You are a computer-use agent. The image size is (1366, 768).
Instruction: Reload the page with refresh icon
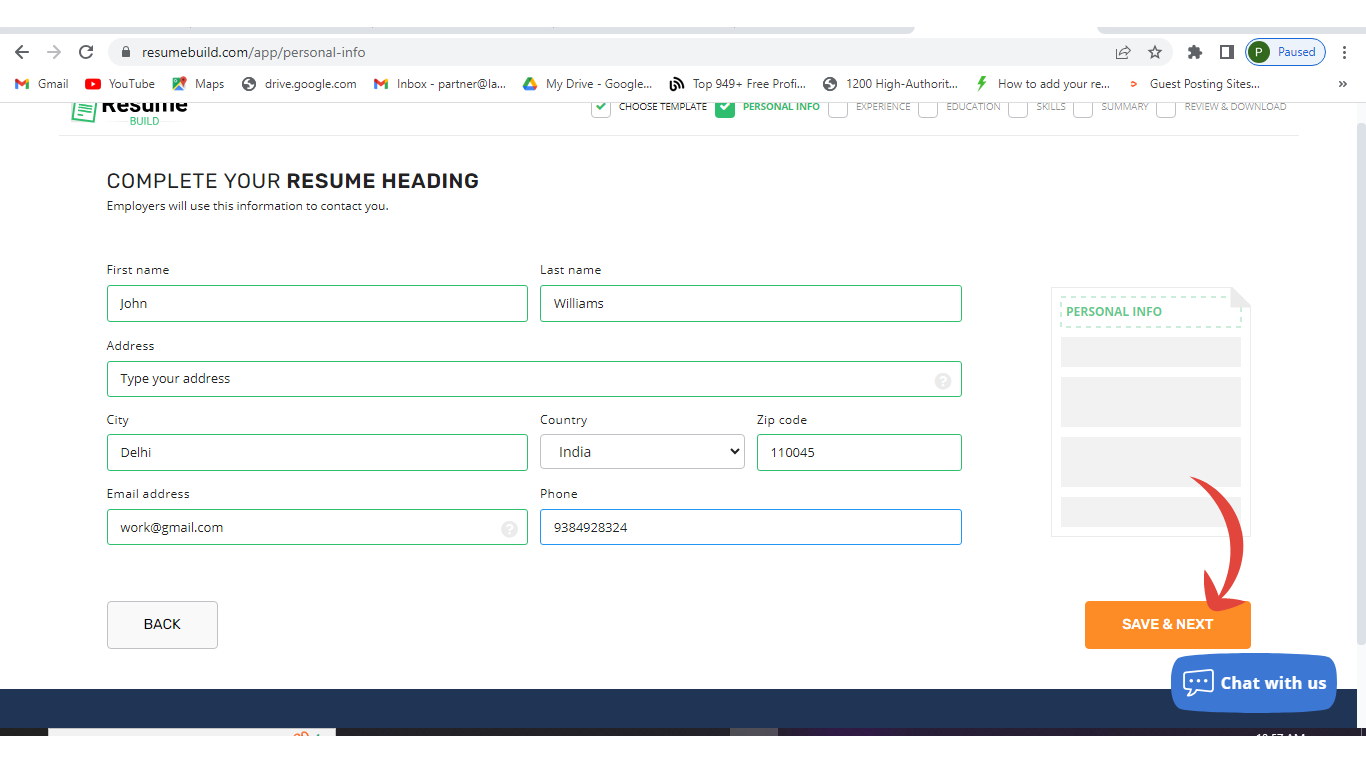[x=86, y=52]
